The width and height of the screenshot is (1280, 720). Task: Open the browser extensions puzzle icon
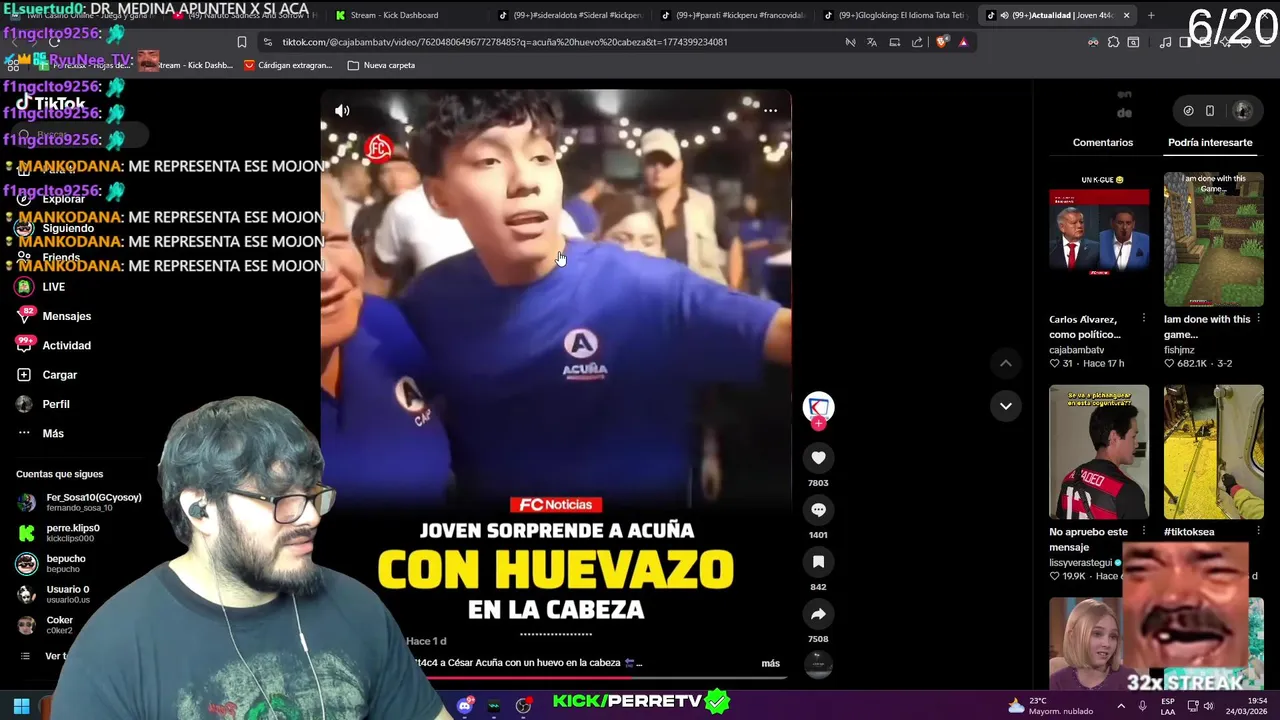(x=1113, y=42)
